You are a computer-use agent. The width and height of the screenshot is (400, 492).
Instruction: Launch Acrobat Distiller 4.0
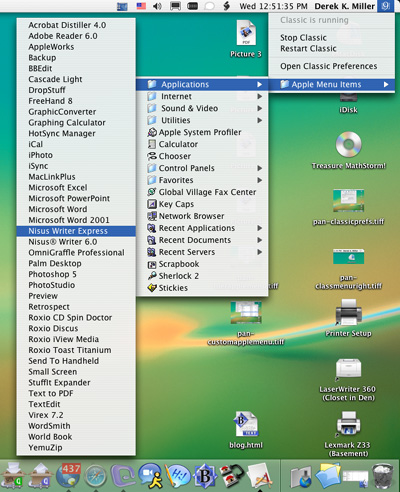pyautogui.click(x=76, y=25)
